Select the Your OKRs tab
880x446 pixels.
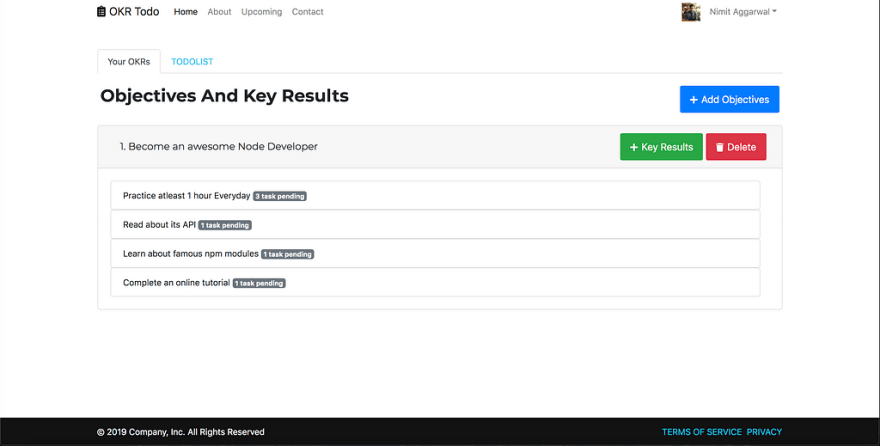pyautogui.click(x=129, y=62)
